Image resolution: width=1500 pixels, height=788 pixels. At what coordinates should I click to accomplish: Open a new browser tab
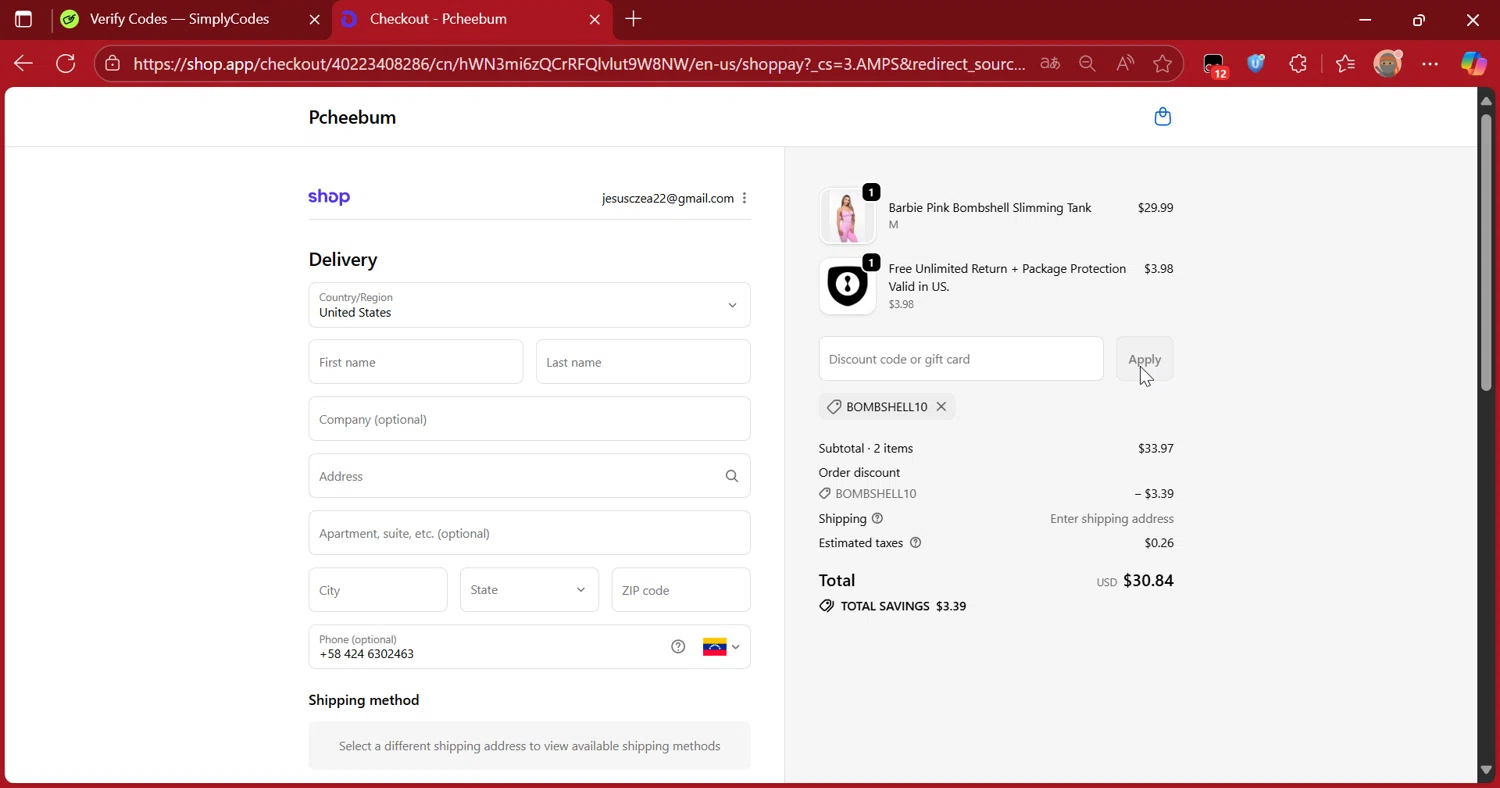pos(633,19)
